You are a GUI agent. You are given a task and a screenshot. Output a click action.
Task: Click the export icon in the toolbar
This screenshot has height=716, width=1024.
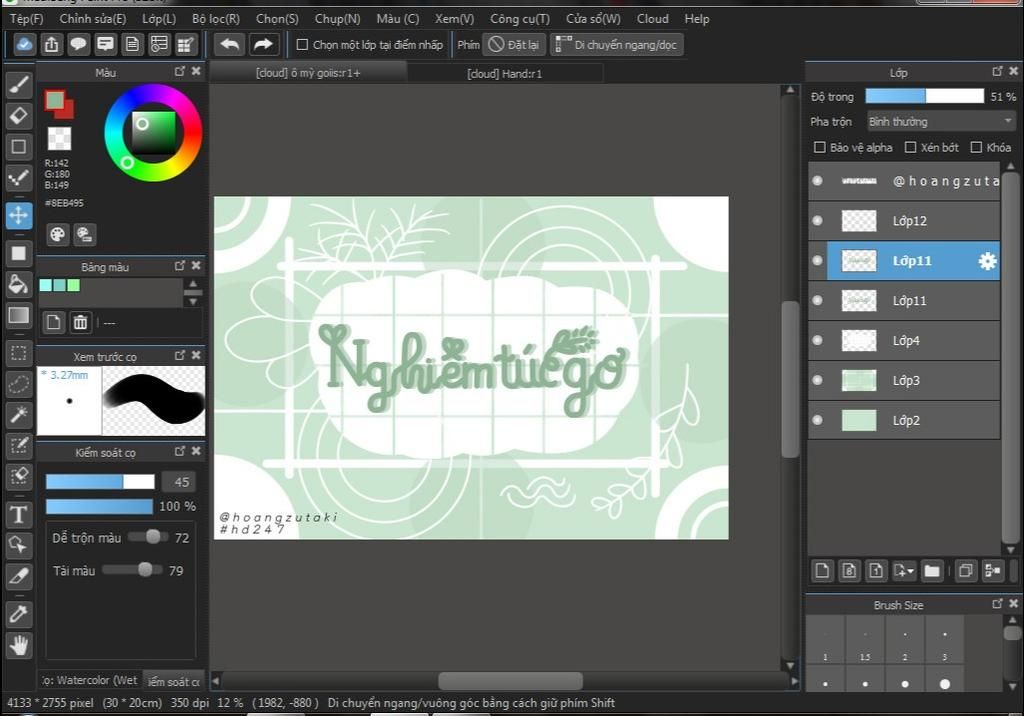click(x=51, y=44)
